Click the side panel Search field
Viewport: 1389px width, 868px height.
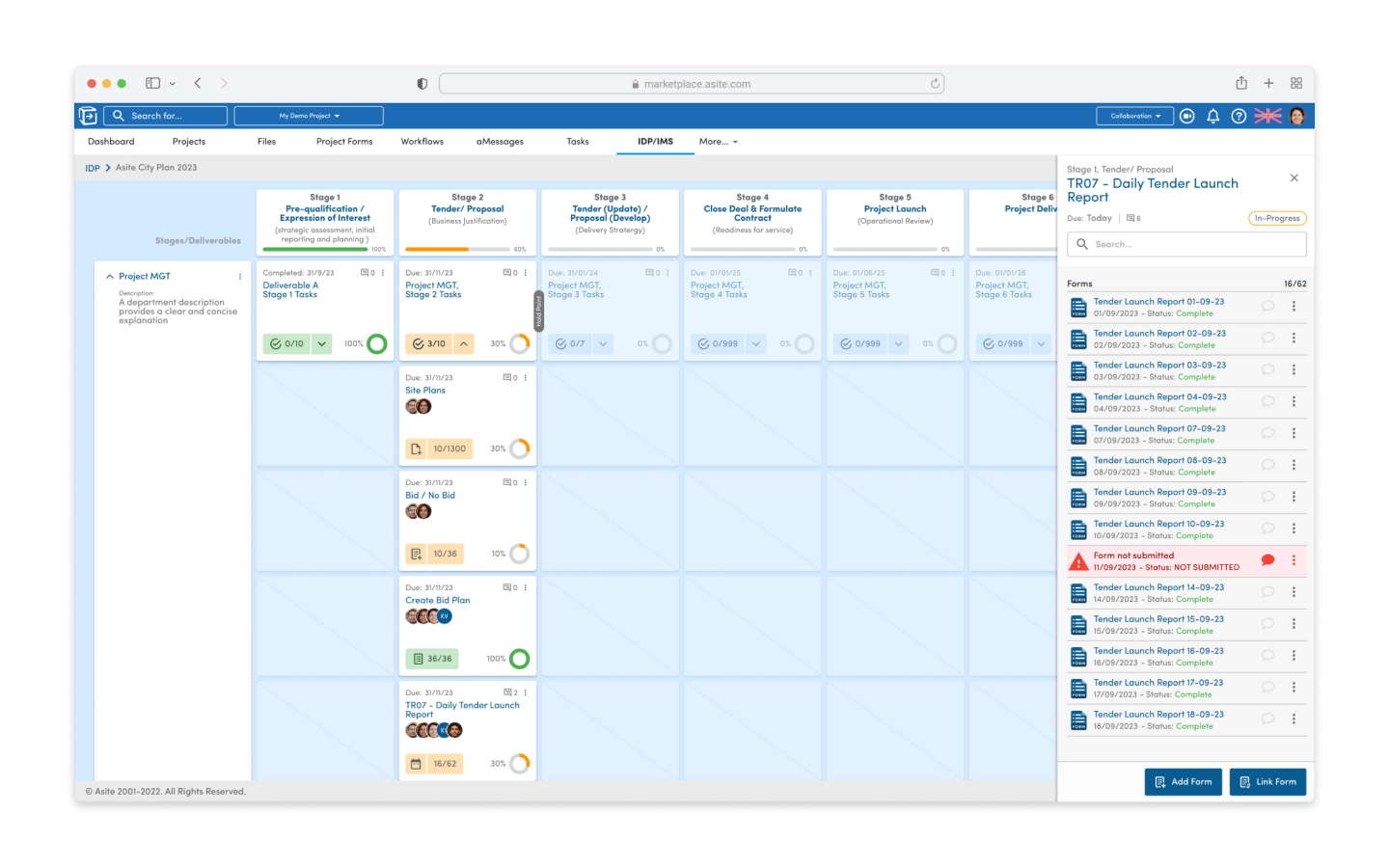tap(1186, 244)
